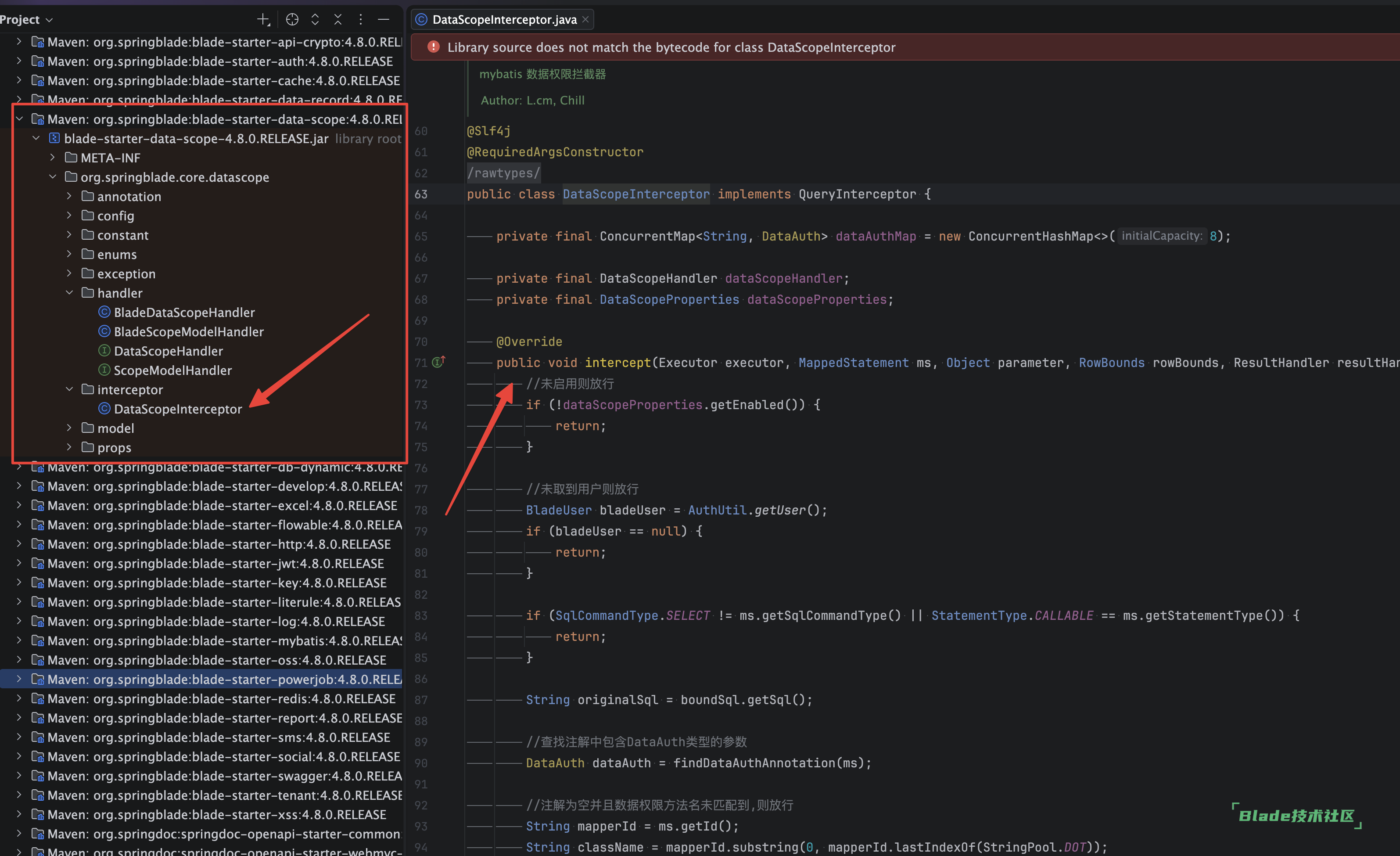Screen dimensions: 1400x856
Task: Close the DataScopeInterceptor.java tab
Action: click(585, 20)
